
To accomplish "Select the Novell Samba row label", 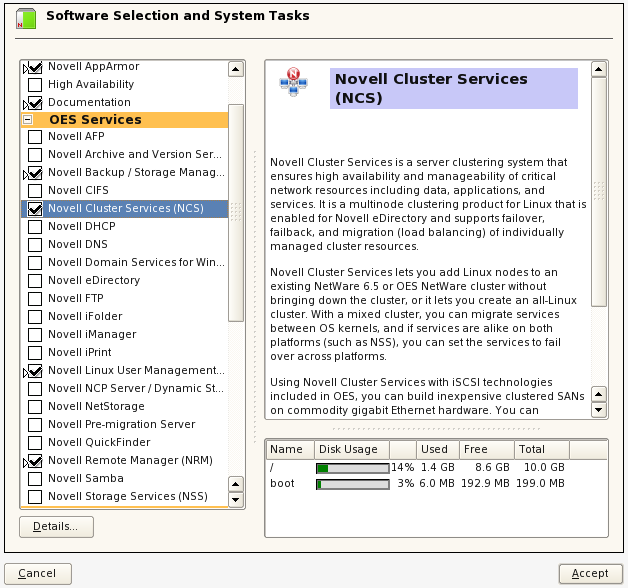I will coord(86,478).
